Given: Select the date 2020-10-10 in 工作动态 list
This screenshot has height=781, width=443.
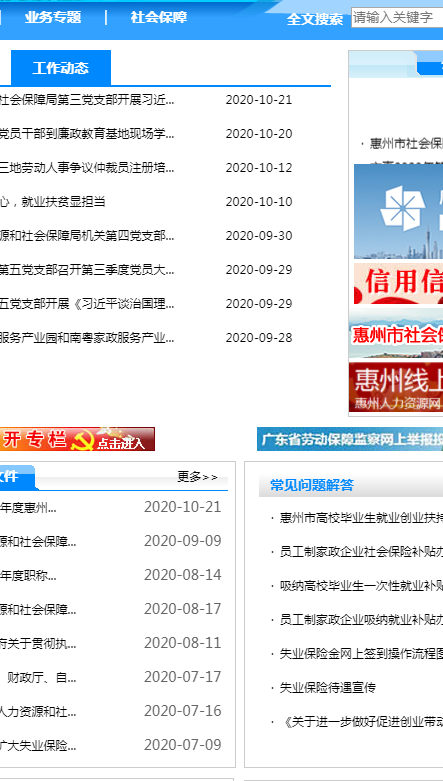Looking at the screenshot, I should [259, 202].
